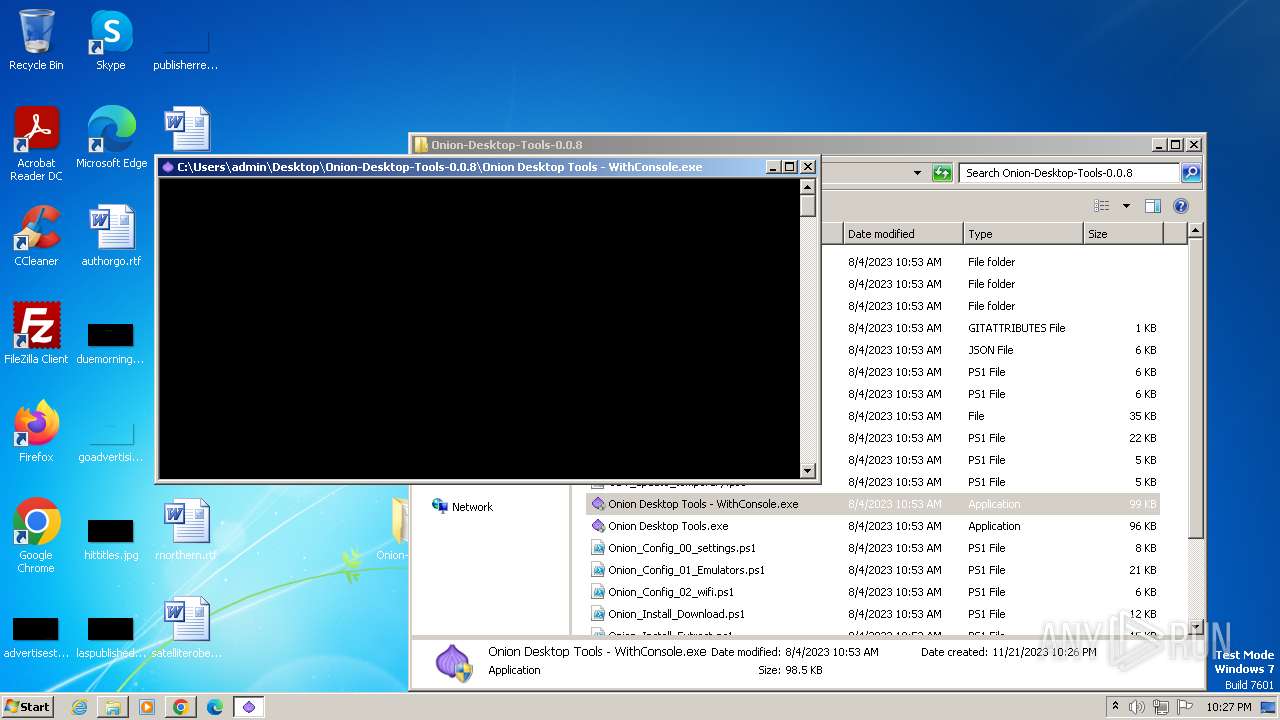Open the view options dropdown arrow in Explorer
The height and width of the screenshot is (720, 1280).
[1126, 206]
